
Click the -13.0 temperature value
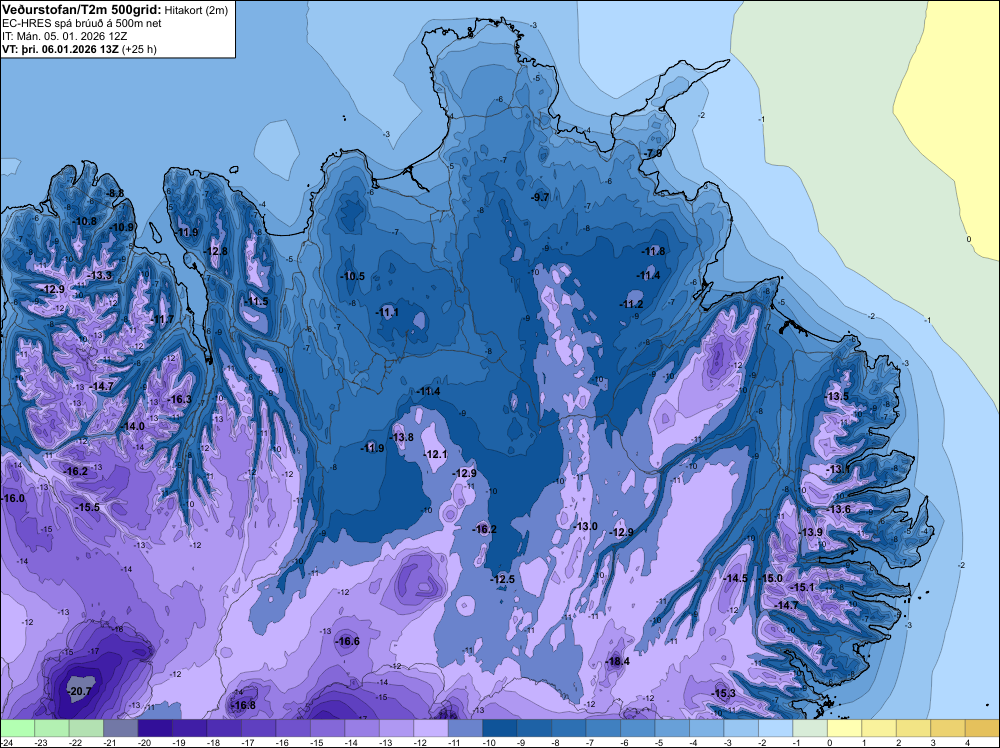[585, 526]
